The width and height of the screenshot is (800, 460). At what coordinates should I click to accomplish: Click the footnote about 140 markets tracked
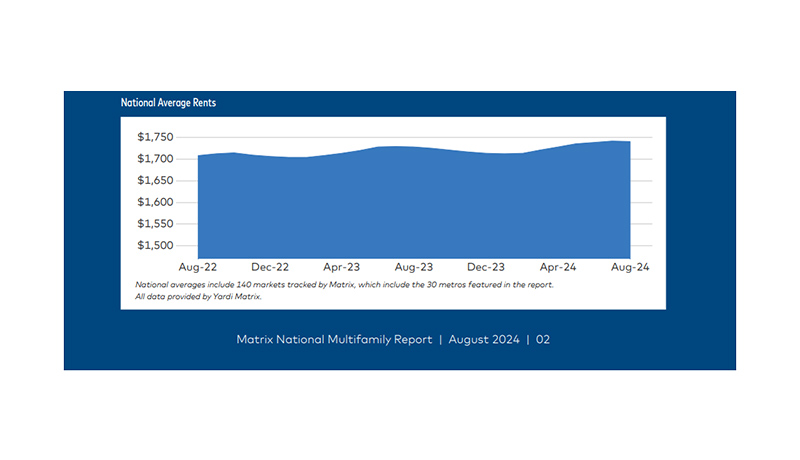tap(344, 285)
